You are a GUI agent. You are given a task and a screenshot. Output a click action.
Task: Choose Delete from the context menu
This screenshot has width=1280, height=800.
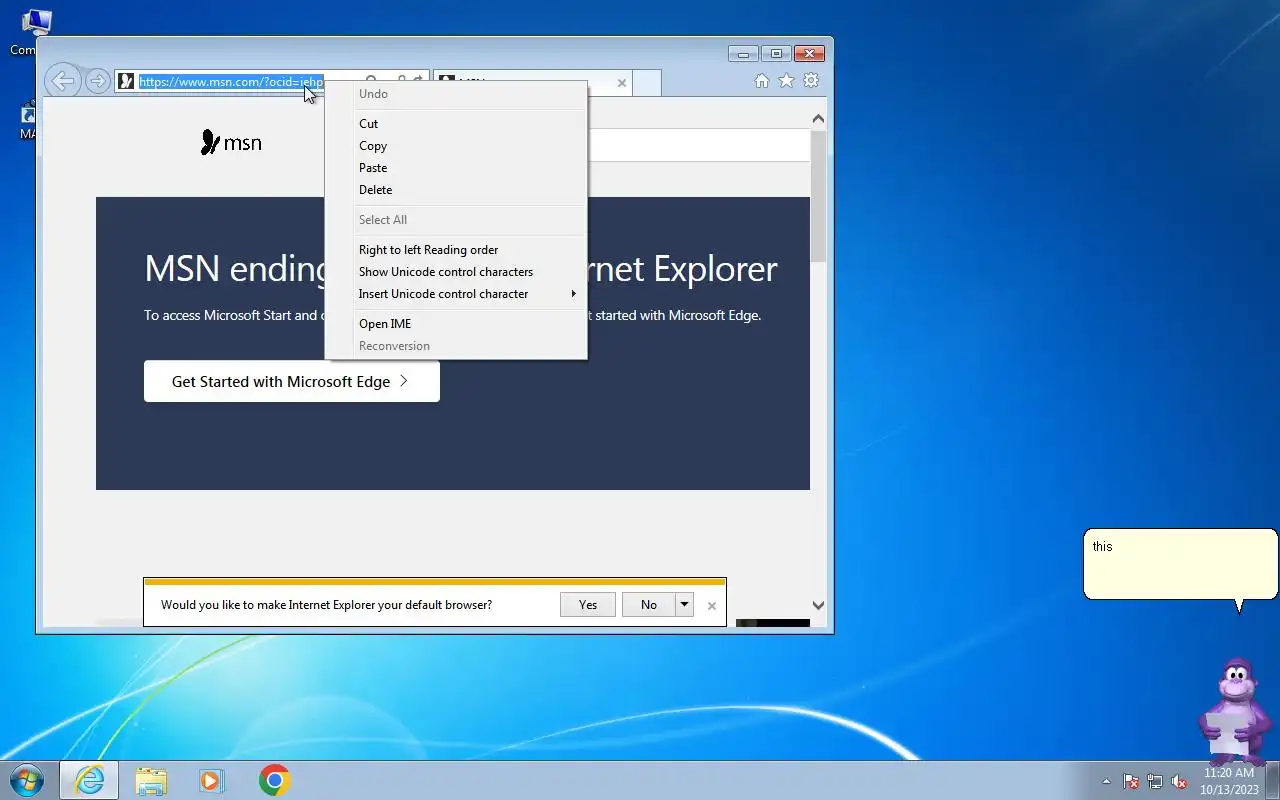pos(455,190)
